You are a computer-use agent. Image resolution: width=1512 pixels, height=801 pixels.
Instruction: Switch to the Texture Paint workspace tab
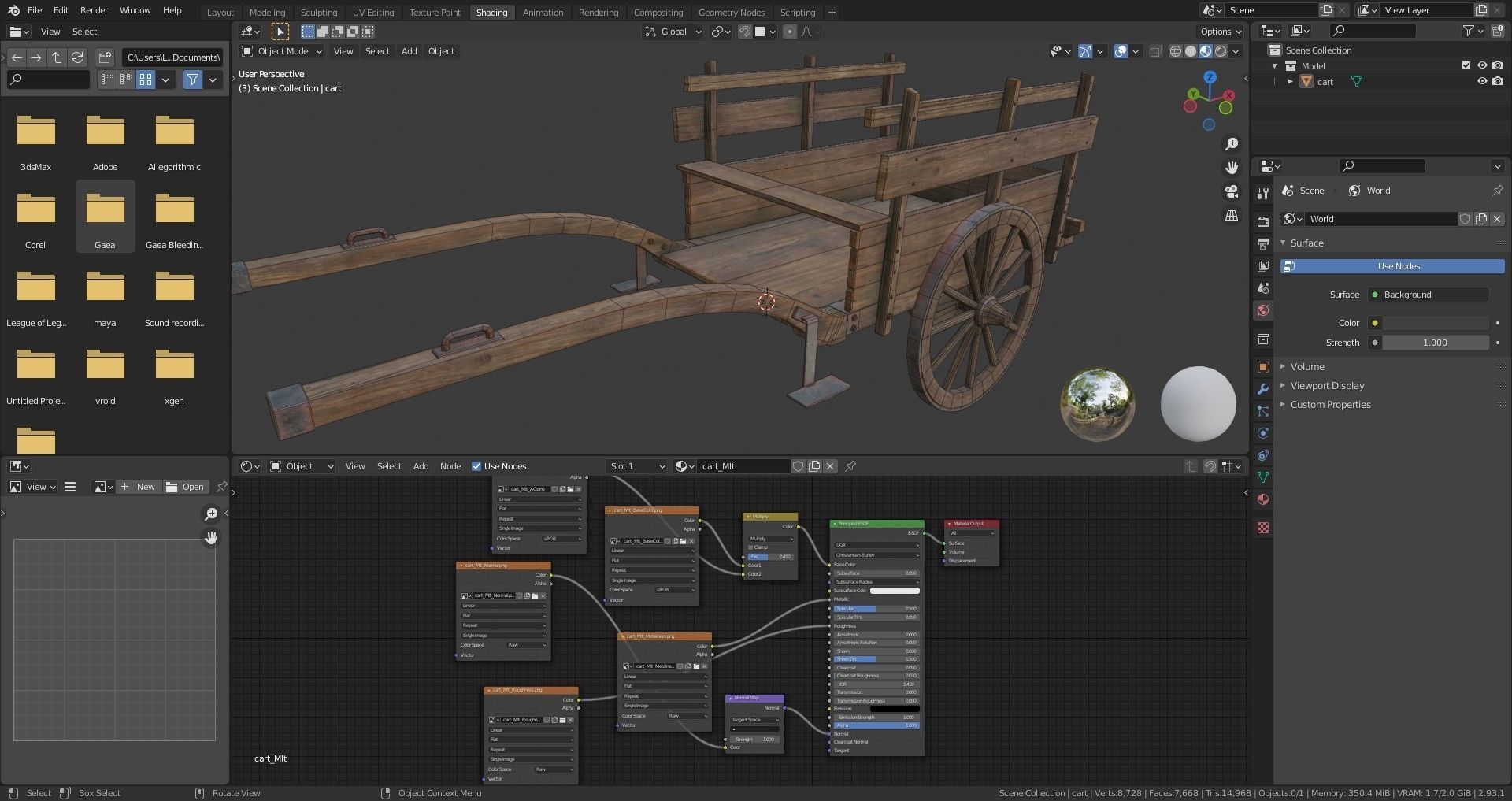click(435, 12)
